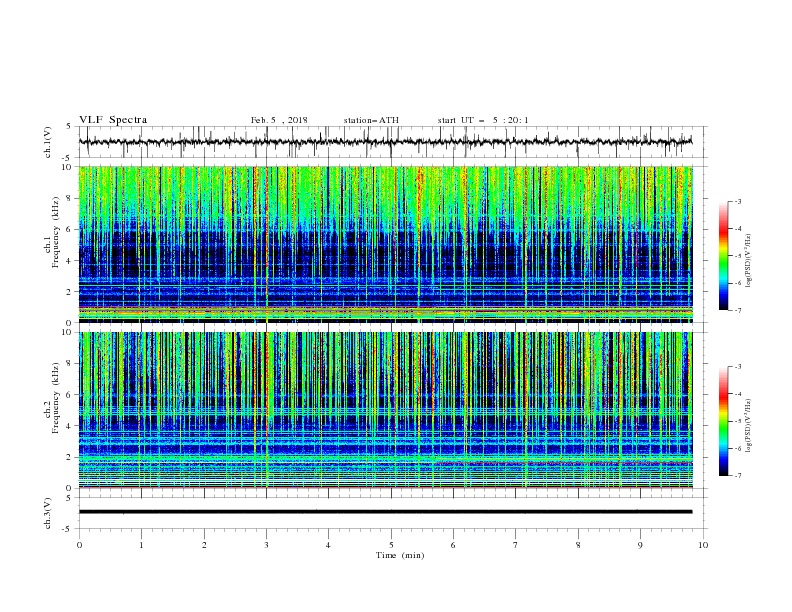This screenshot has height=612, width=792.
Task: Click time axis tick label "3"
Action: pos(266,545)
